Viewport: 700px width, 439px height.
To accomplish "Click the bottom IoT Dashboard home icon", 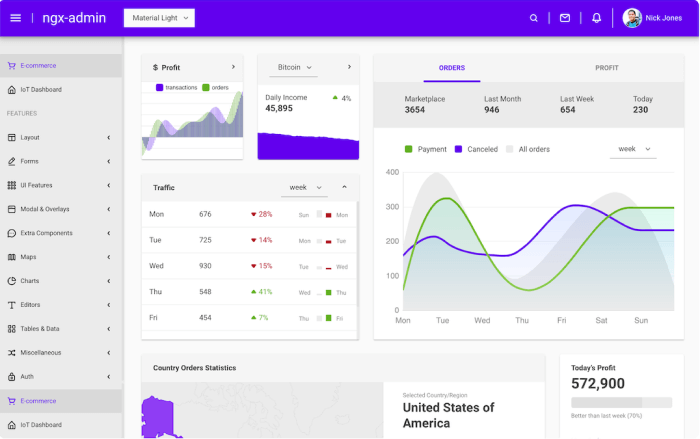I will coord(12,425).
